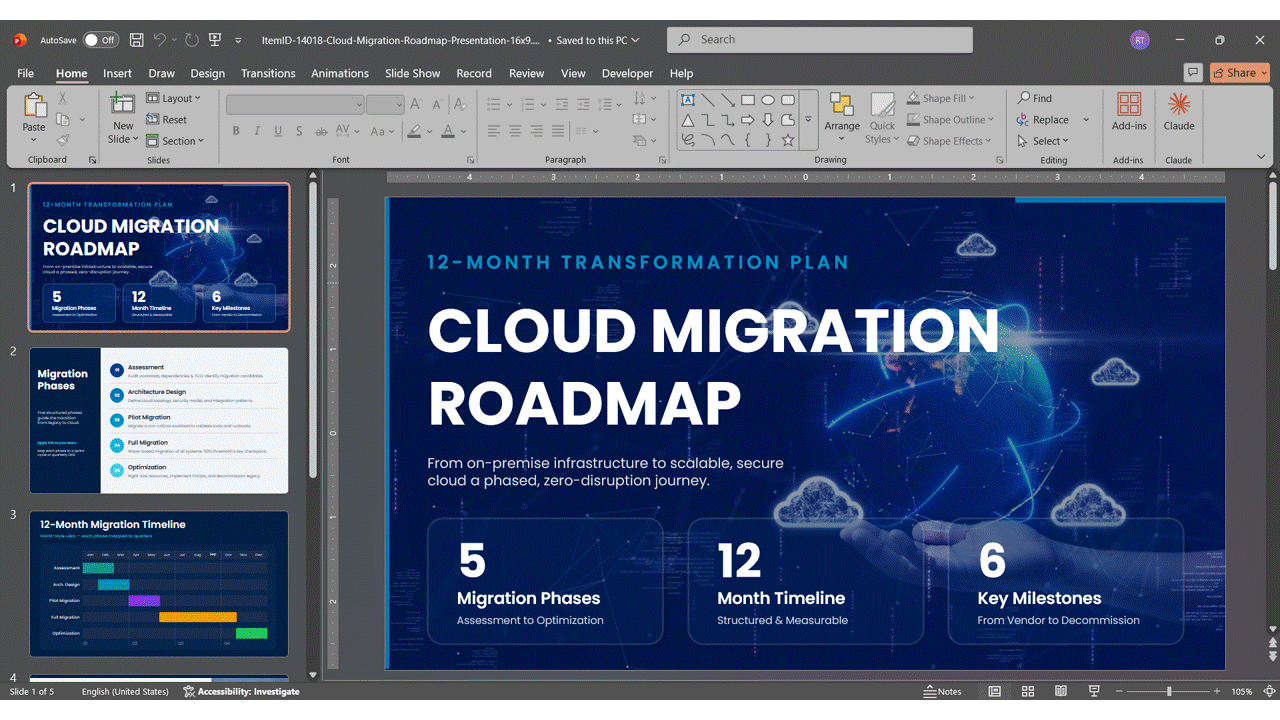
Task: Toggle Text Shadow formatting
Action: point(299,131)
